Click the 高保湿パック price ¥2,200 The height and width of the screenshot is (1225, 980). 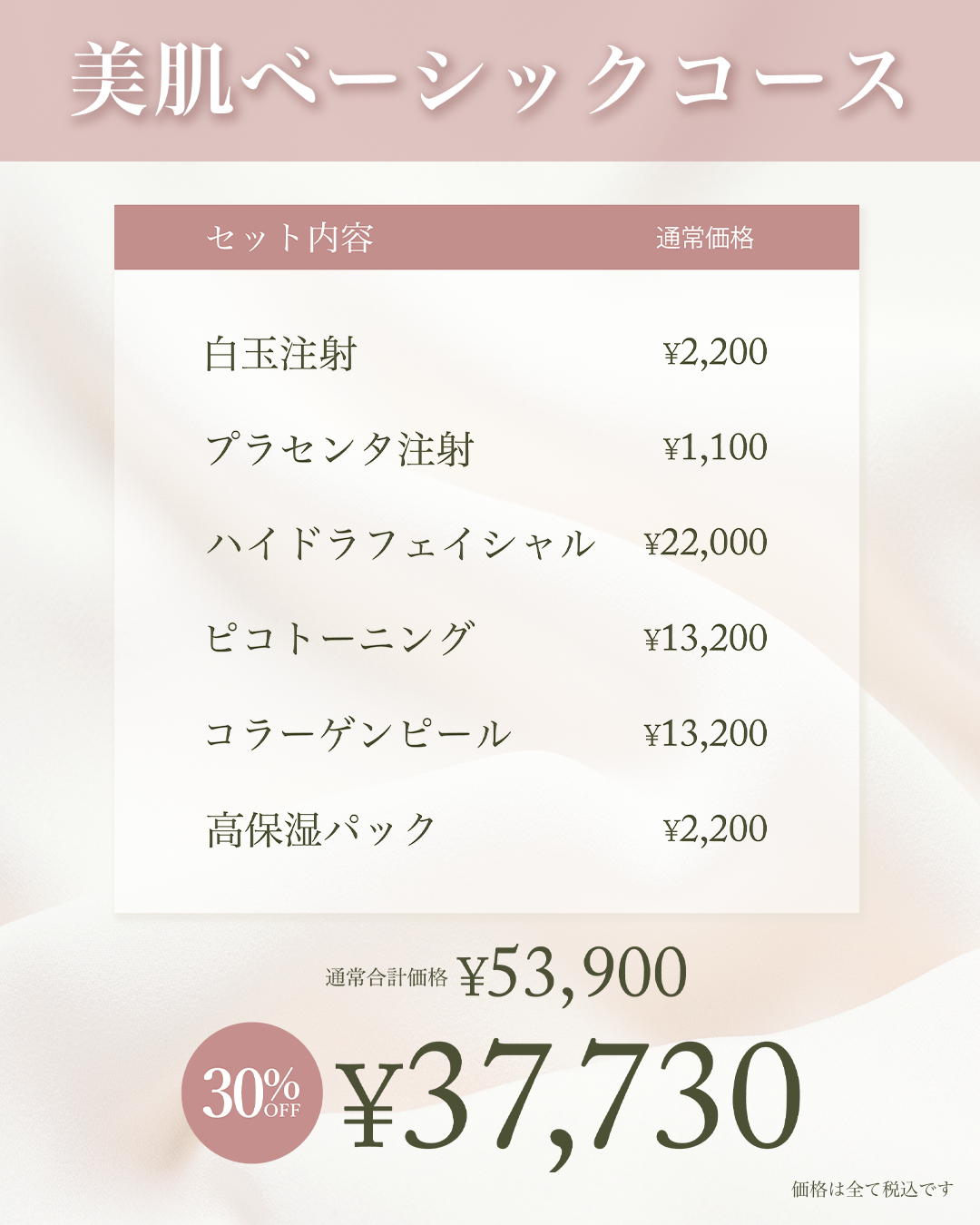point(715,829)
